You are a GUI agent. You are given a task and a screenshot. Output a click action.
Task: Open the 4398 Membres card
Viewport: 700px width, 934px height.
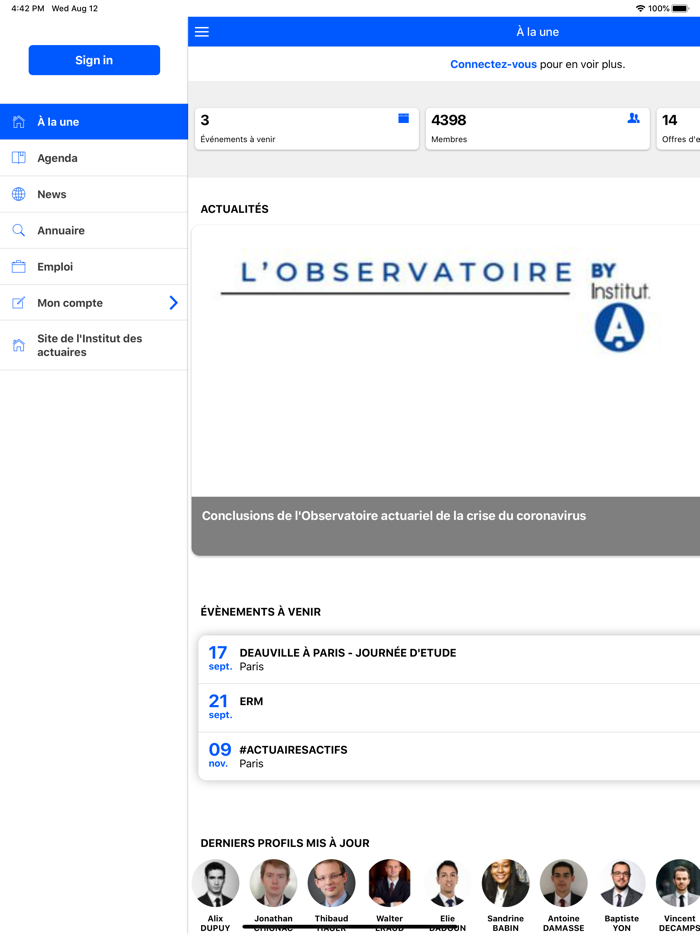tap(537, 129)
